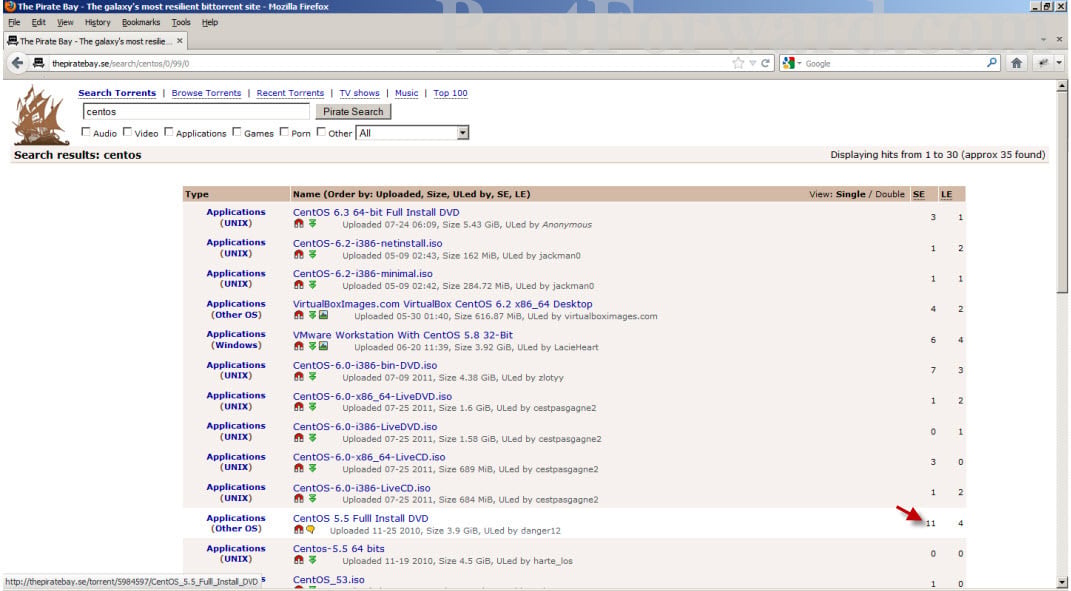
Task: Click page scrollbar down arrow
Action: point(1061,583)
